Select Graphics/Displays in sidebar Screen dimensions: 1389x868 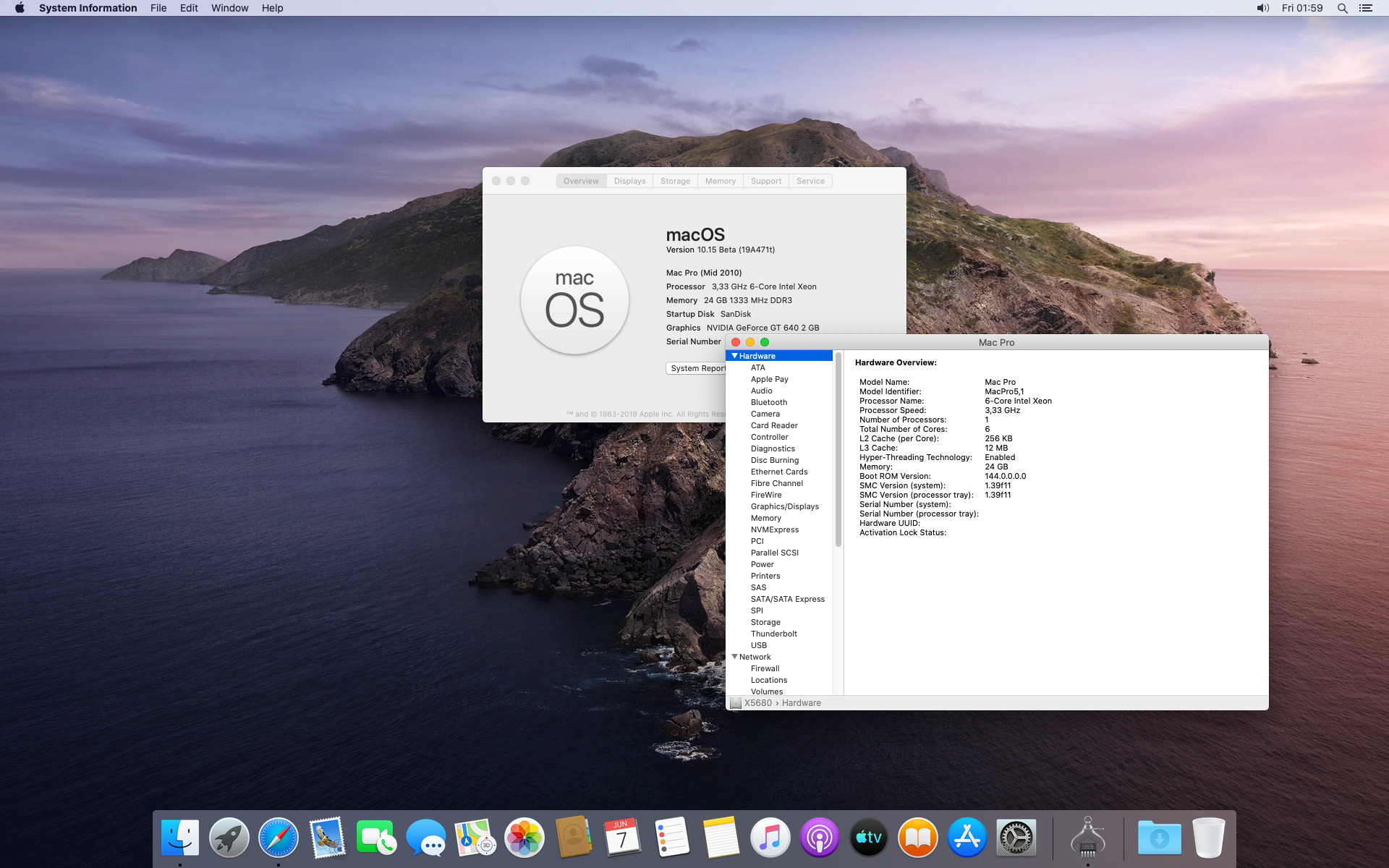pos(784,506)
